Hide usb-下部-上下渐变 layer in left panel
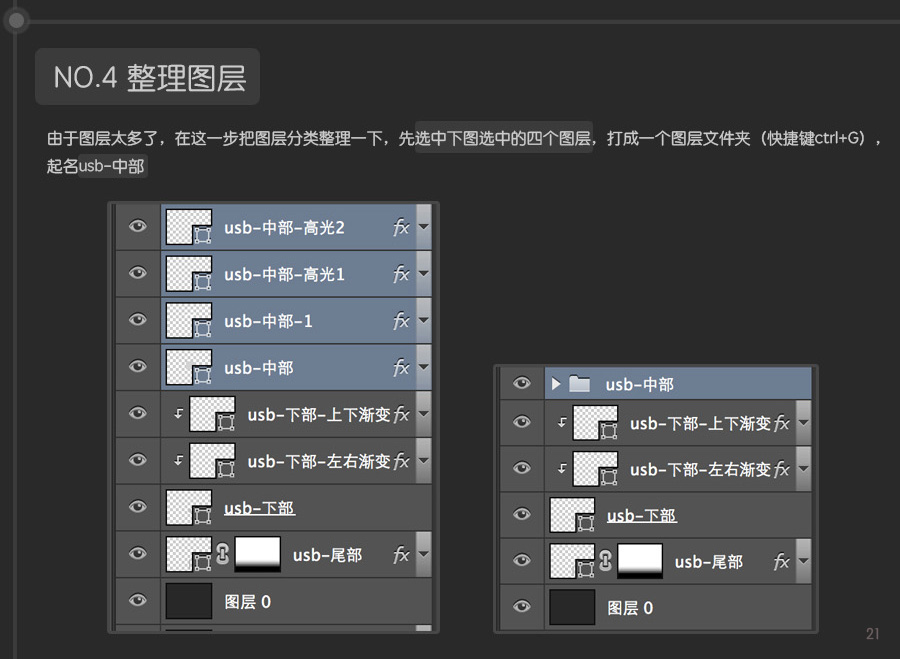Screen dimensions: 900x659 (138, 413)
